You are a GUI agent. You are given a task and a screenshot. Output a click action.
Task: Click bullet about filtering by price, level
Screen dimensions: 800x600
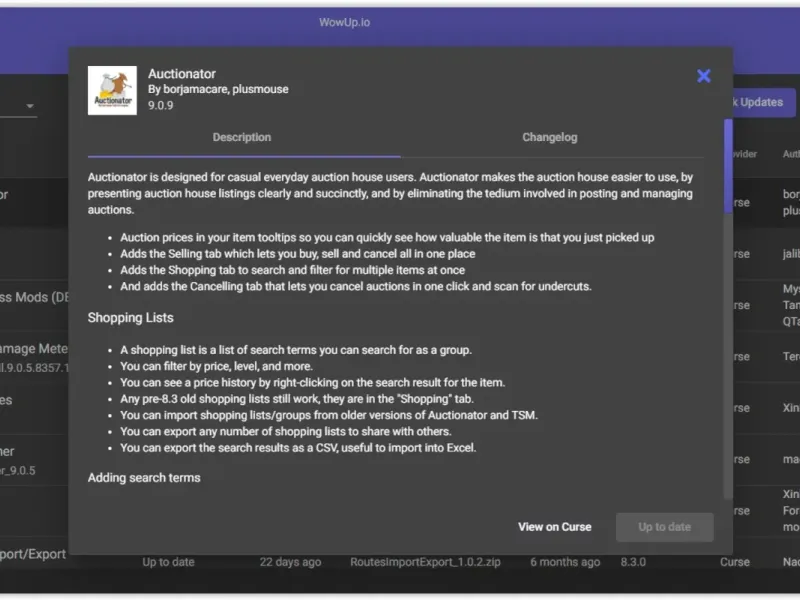[216, 366]
